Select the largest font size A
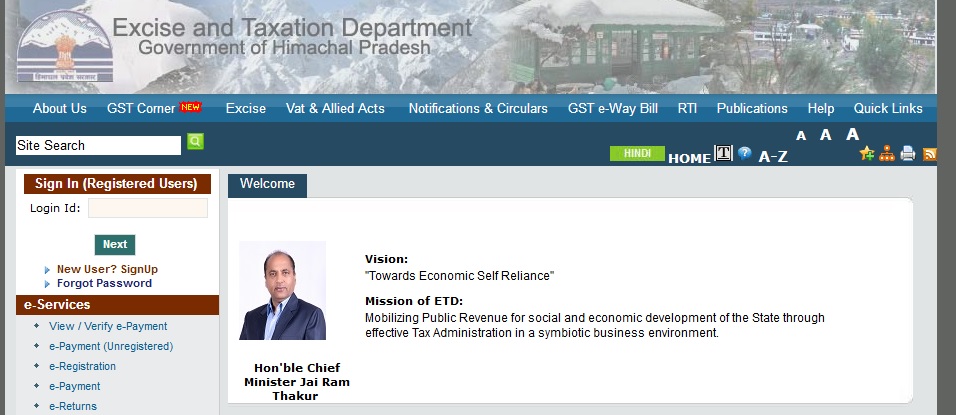This screenshot has height=415, width=968. (x=853, y=134)
